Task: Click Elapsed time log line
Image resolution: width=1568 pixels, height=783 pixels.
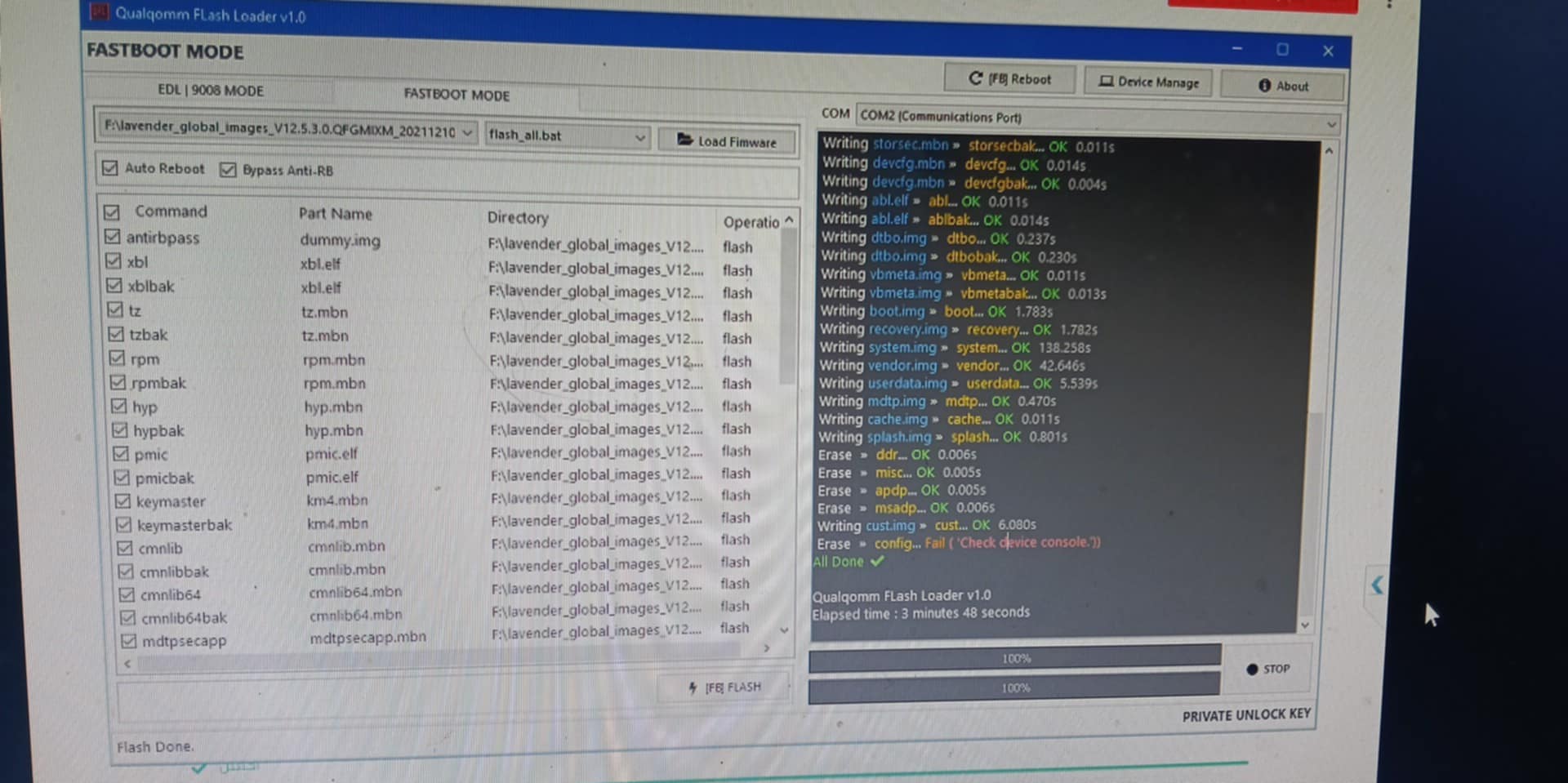Action: (920, 613)
